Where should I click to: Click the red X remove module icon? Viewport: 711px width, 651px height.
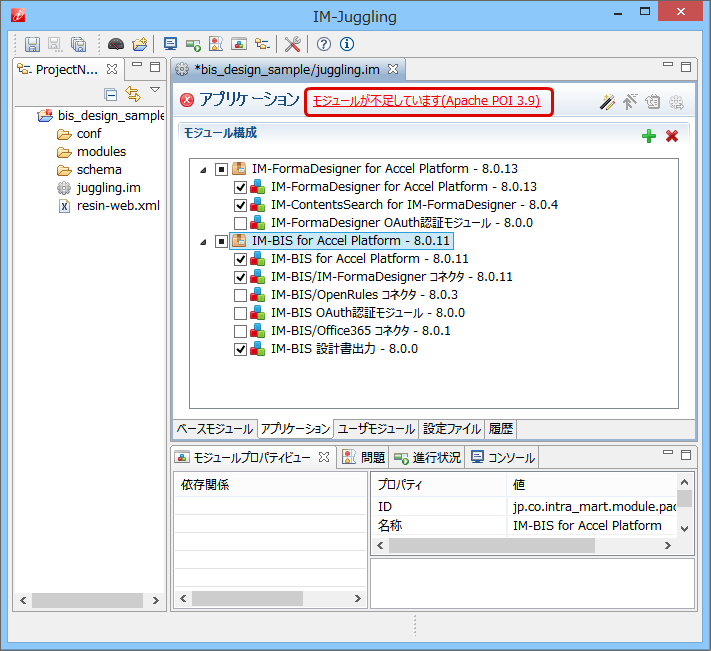(x=672, y=136)
